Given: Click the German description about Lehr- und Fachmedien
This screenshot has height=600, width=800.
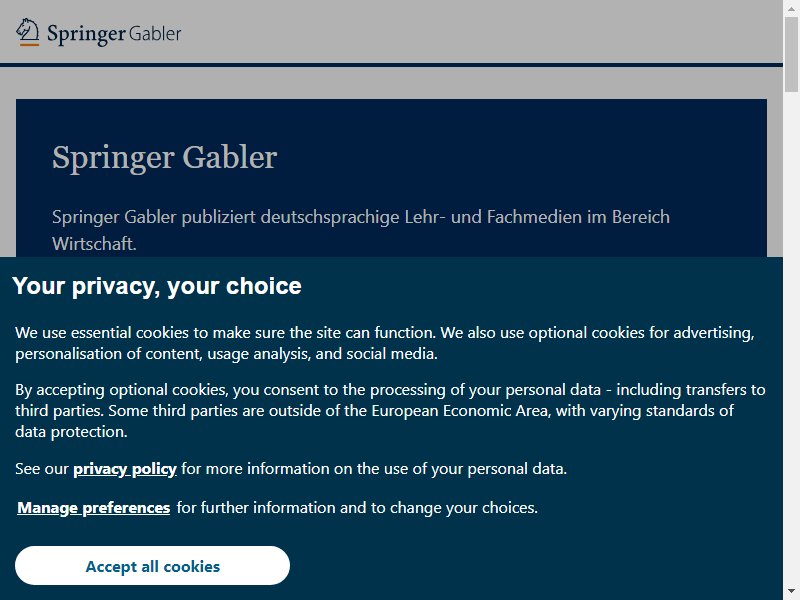Looking at the screenshot, I should coord(361,230).
